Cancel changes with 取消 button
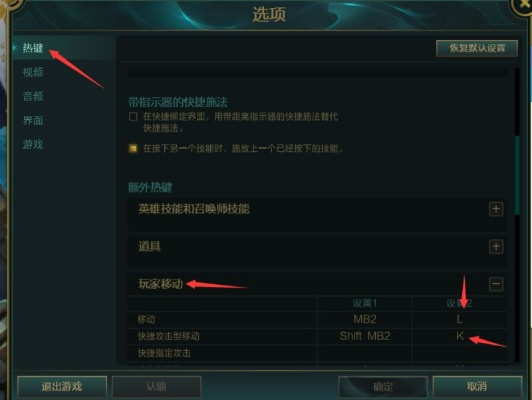This screenshot has height=400, width=532. click(477, 386)
